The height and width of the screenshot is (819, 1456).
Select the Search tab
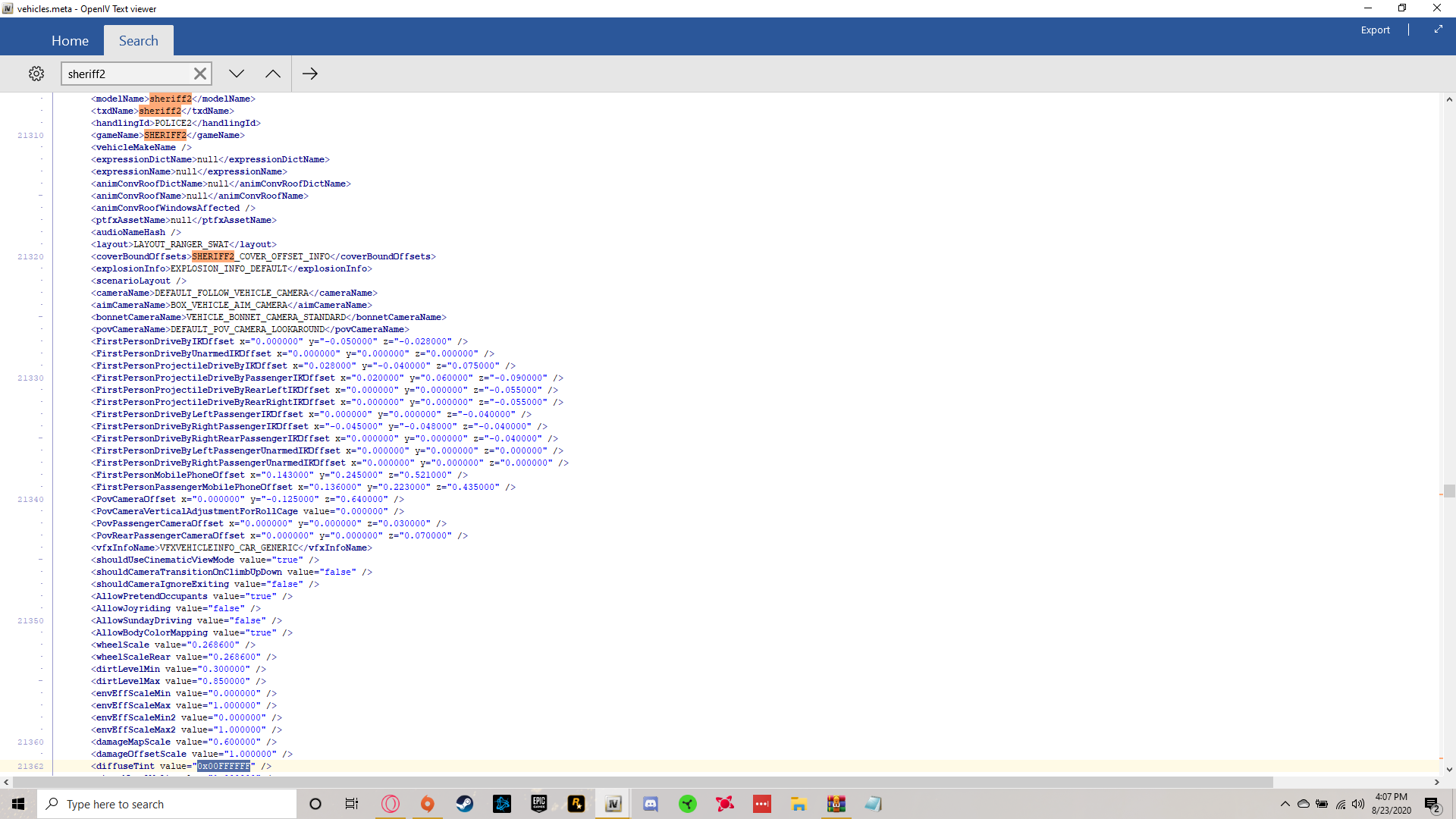[138, 41]
